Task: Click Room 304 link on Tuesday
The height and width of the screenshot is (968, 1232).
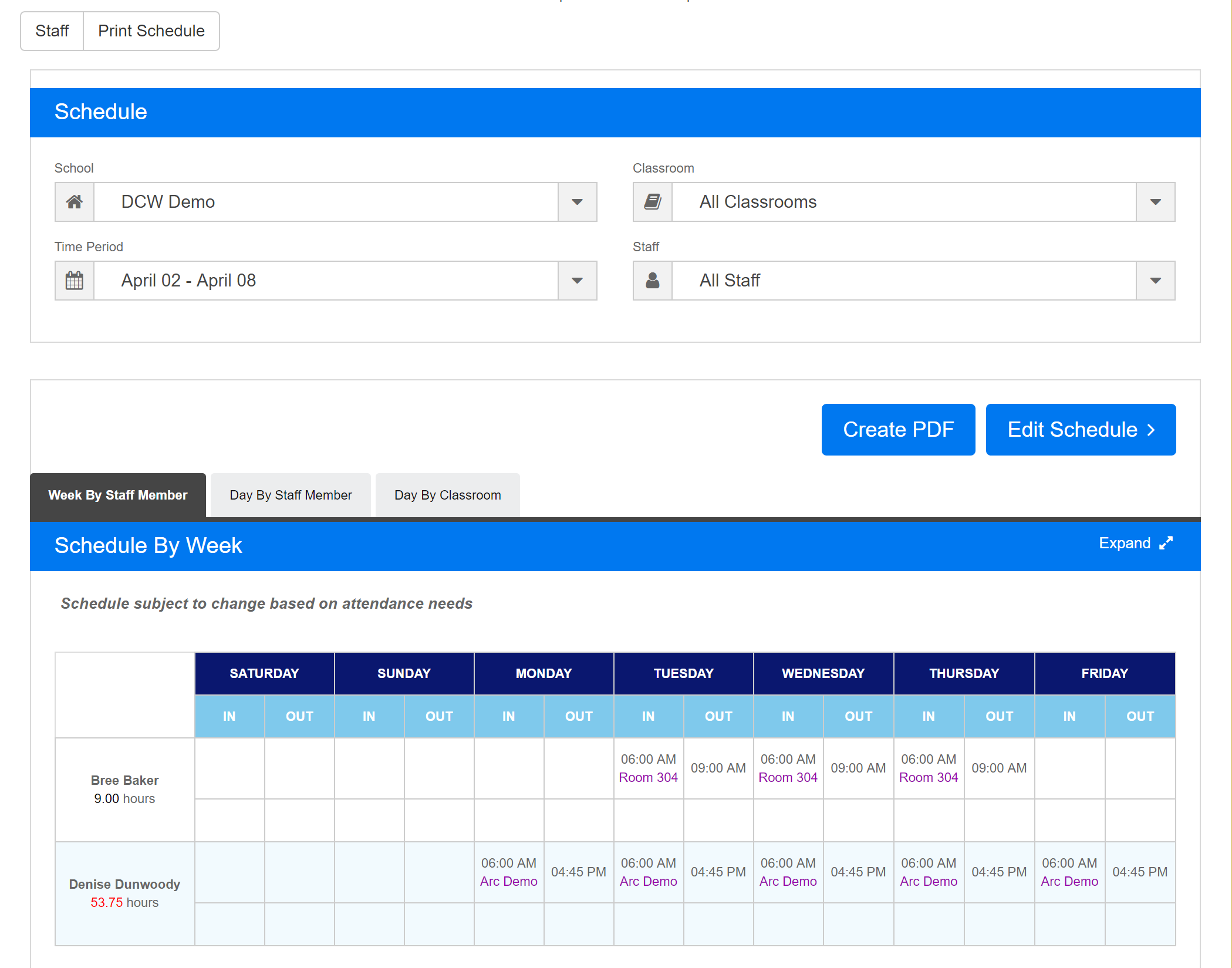Action: pyautogui.click(x=648, y=777)
